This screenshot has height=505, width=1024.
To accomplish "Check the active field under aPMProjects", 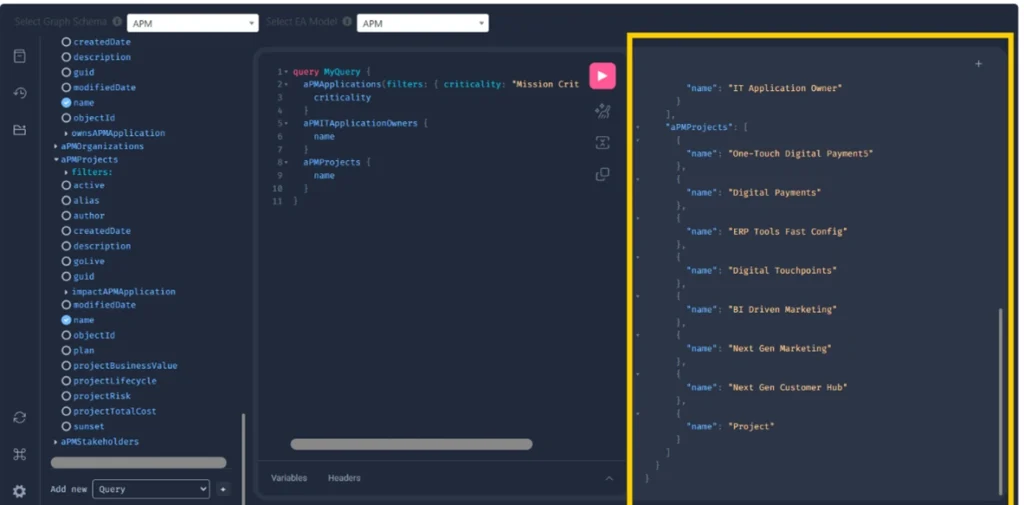I will 66,186.
